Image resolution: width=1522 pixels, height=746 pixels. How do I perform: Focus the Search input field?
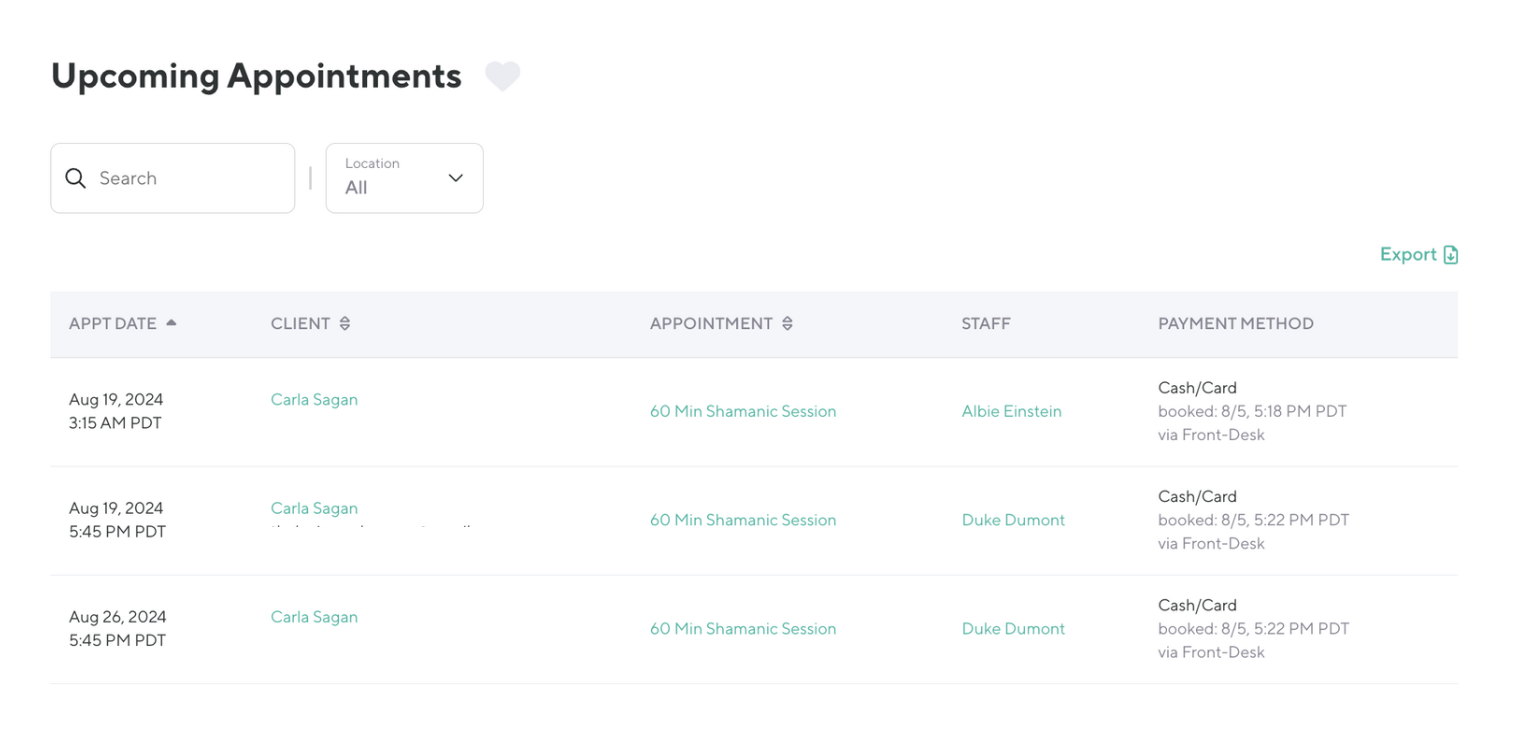pos(190,178)
